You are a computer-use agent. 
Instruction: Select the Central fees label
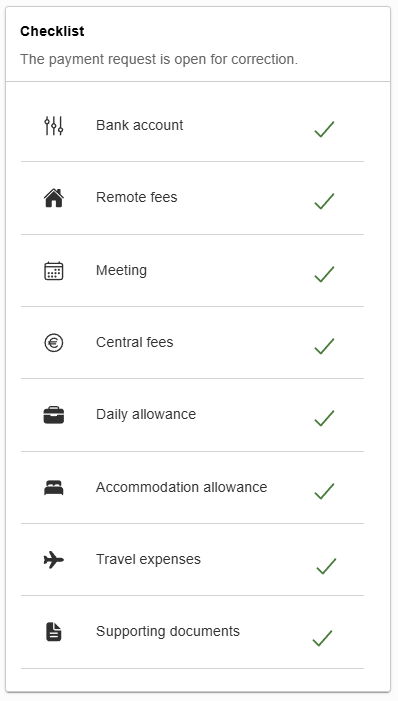coord(135,342)
